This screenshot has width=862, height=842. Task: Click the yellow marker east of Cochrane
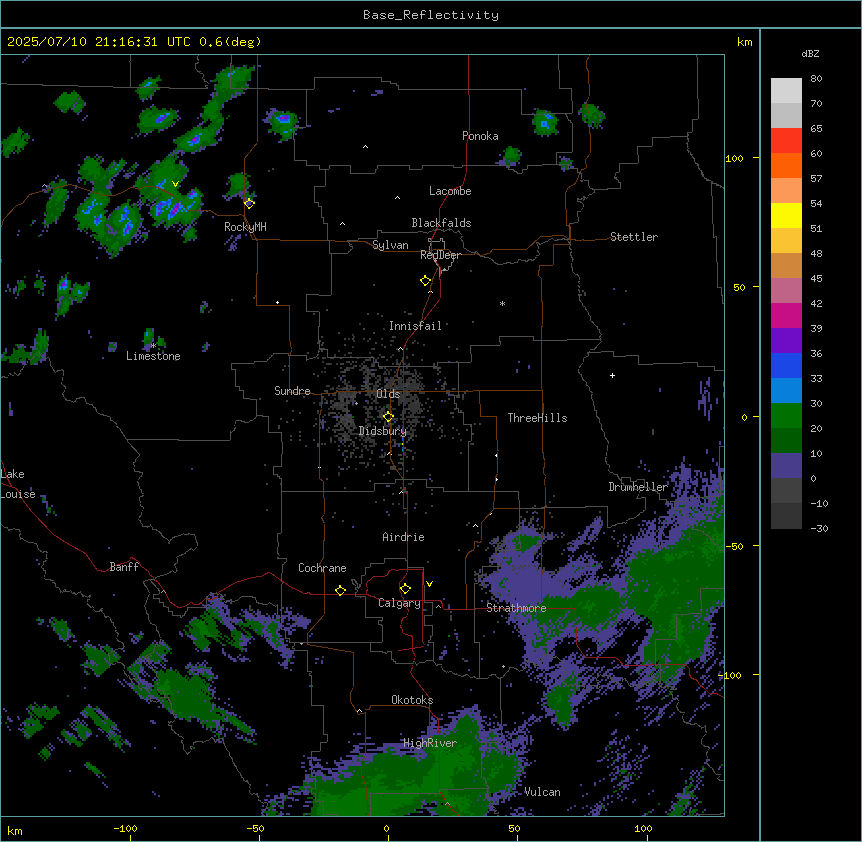[x=340, y=590]
